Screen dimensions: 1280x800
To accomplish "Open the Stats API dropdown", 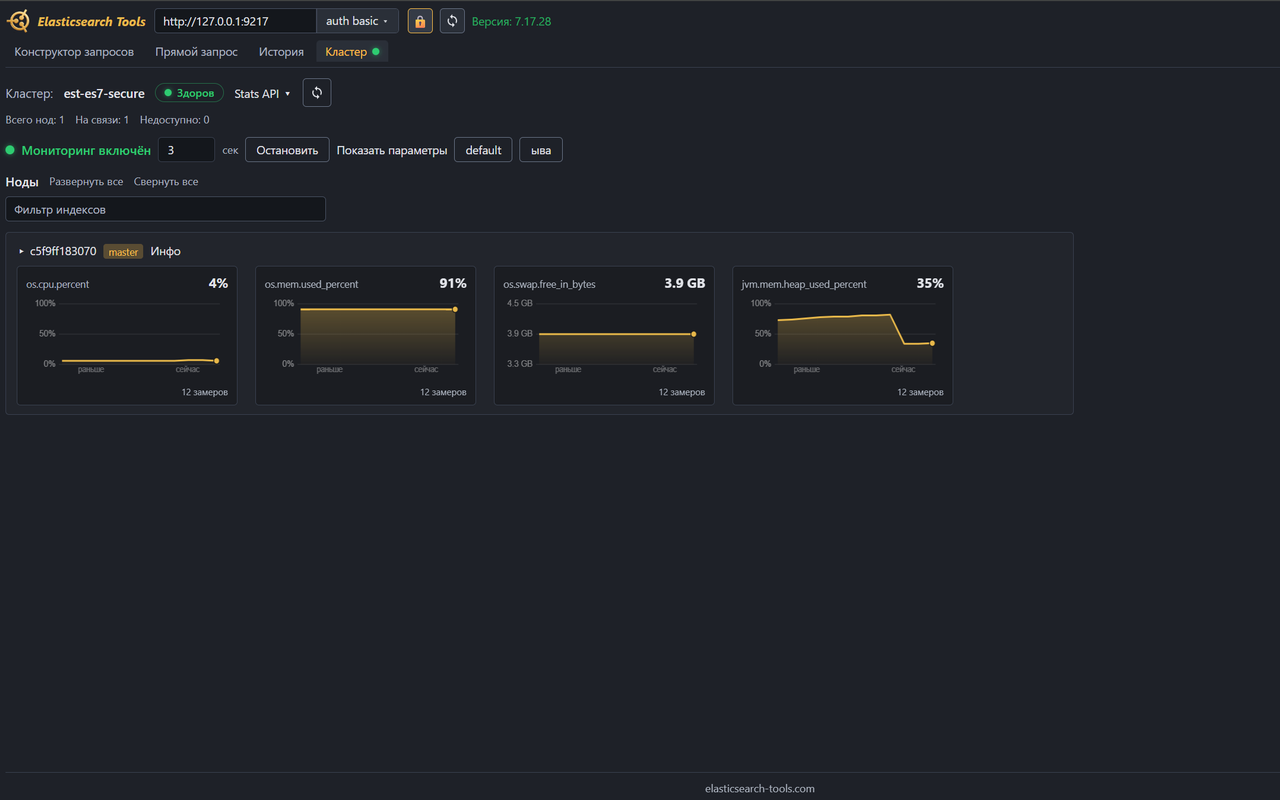I will coord(262,93).
